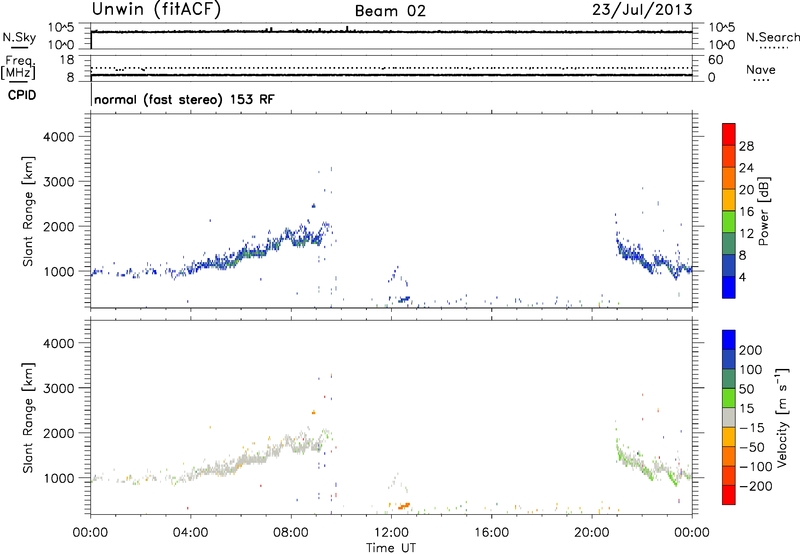The image size is (800, 554).
Task: Click the light green segment of Power colorbar
Action: pyautogui.click(x=729, y=222)
